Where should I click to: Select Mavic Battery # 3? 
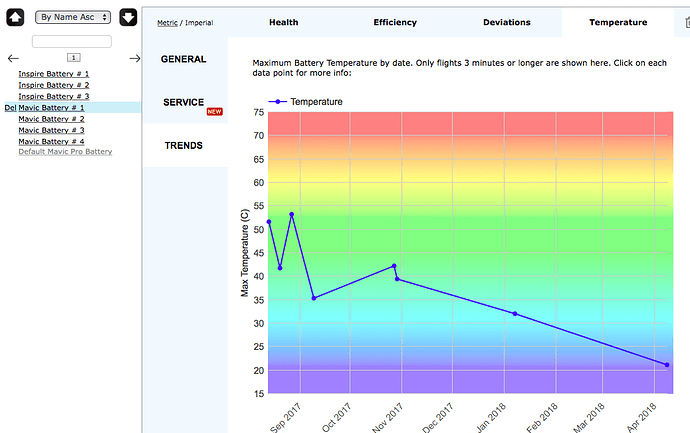tap(51, 130)
